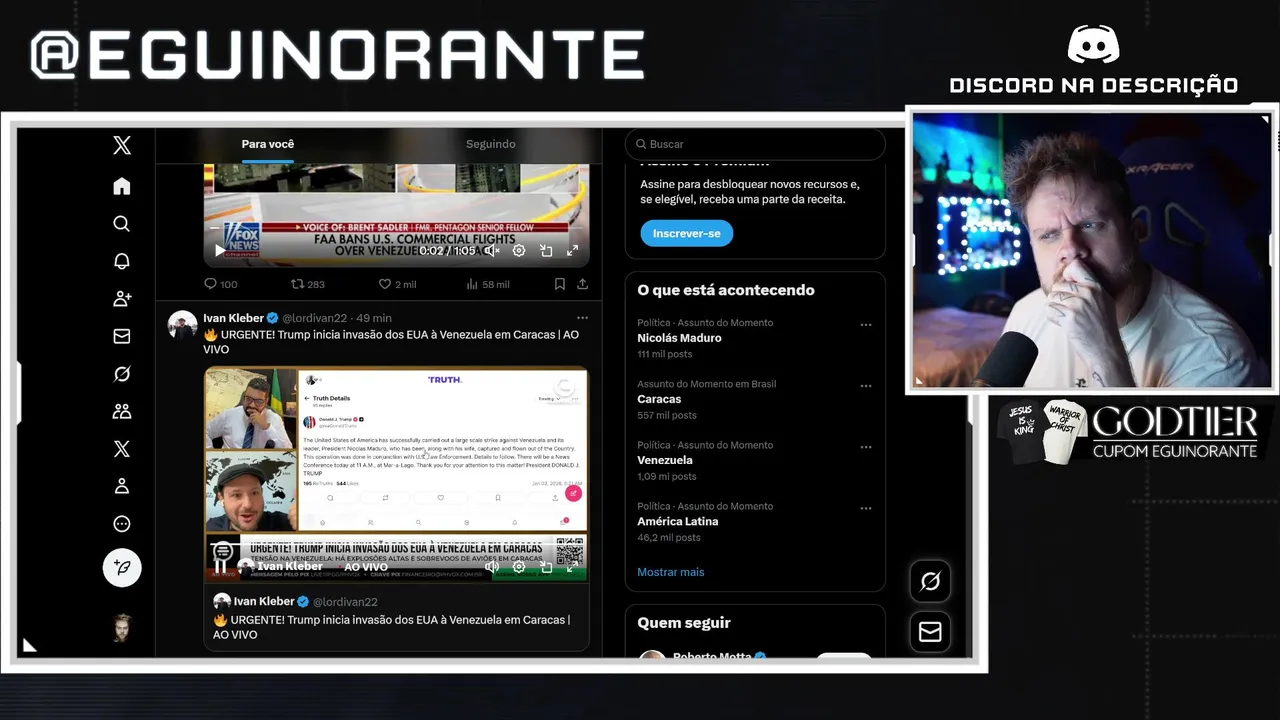Make Fox News video fullscreen
This screenshot has height=720, width=1280.
pos(573,251)
